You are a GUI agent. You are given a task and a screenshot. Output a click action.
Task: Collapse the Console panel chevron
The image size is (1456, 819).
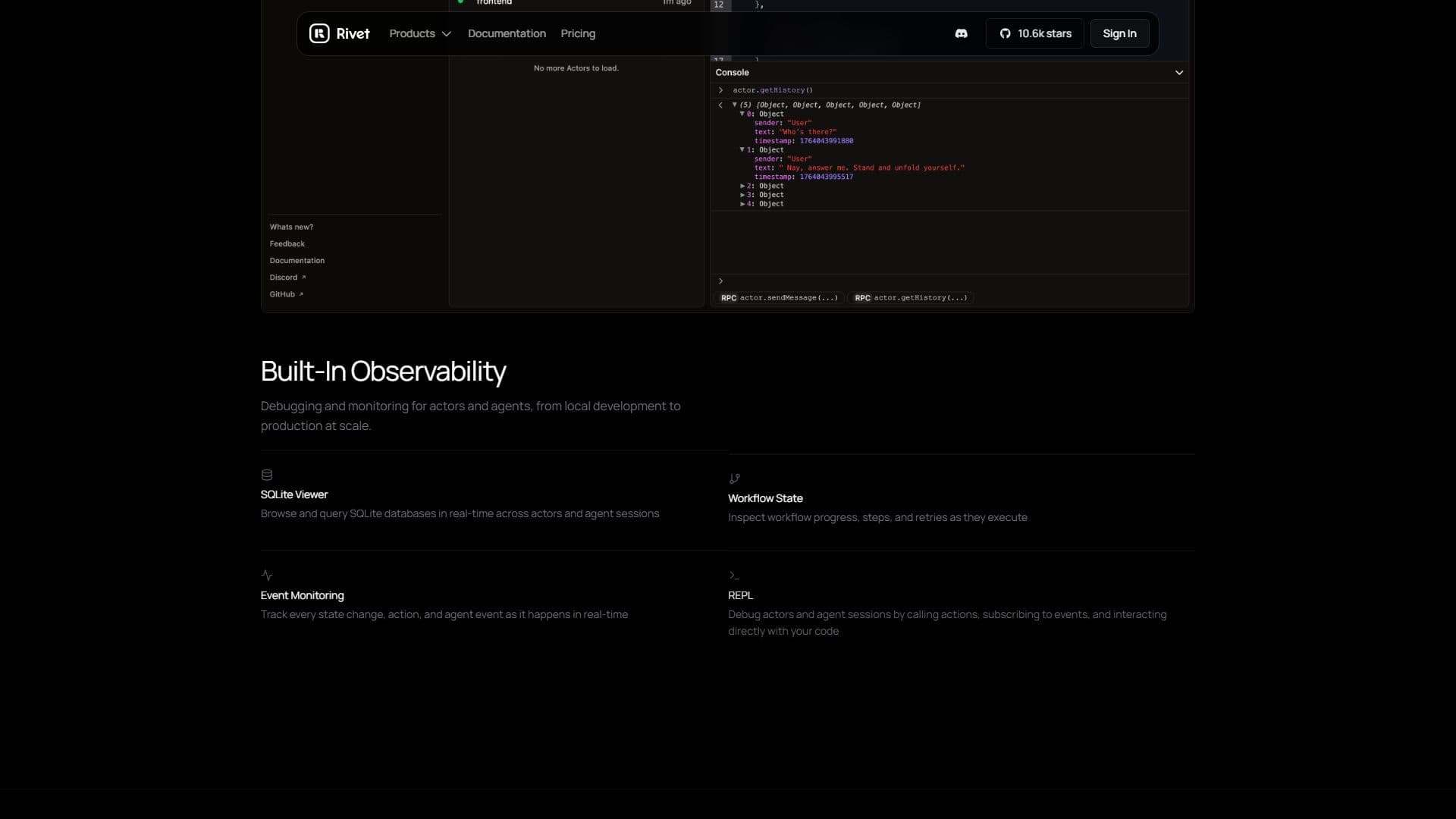pos(1179,73)
